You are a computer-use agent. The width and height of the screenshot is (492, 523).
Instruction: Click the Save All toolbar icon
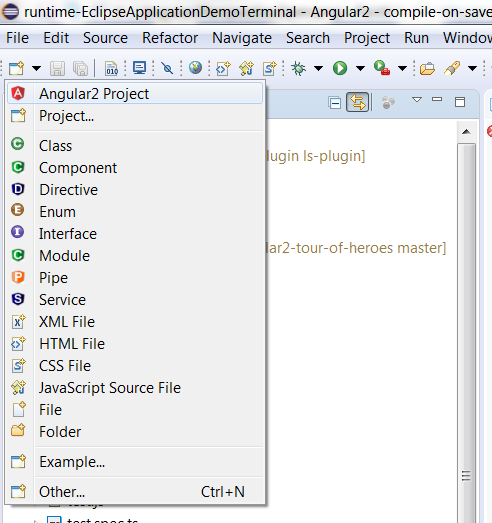click(80, 68)
